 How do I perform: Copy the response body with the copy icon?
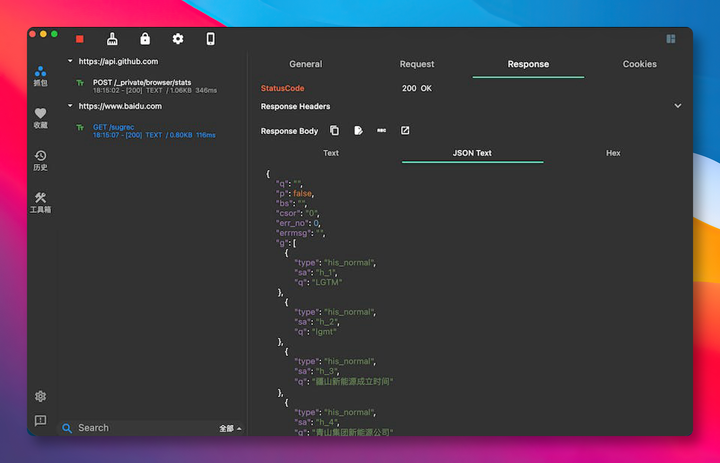[x=334, y=131]
